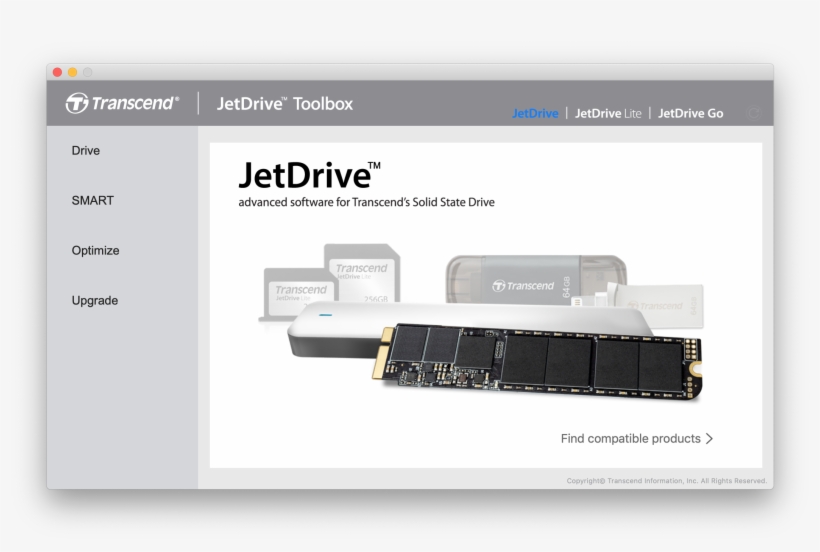This screenshot has width=820, height=552.
Task: Click the SSD circuit board image
Action: click(x=540, y=362)
